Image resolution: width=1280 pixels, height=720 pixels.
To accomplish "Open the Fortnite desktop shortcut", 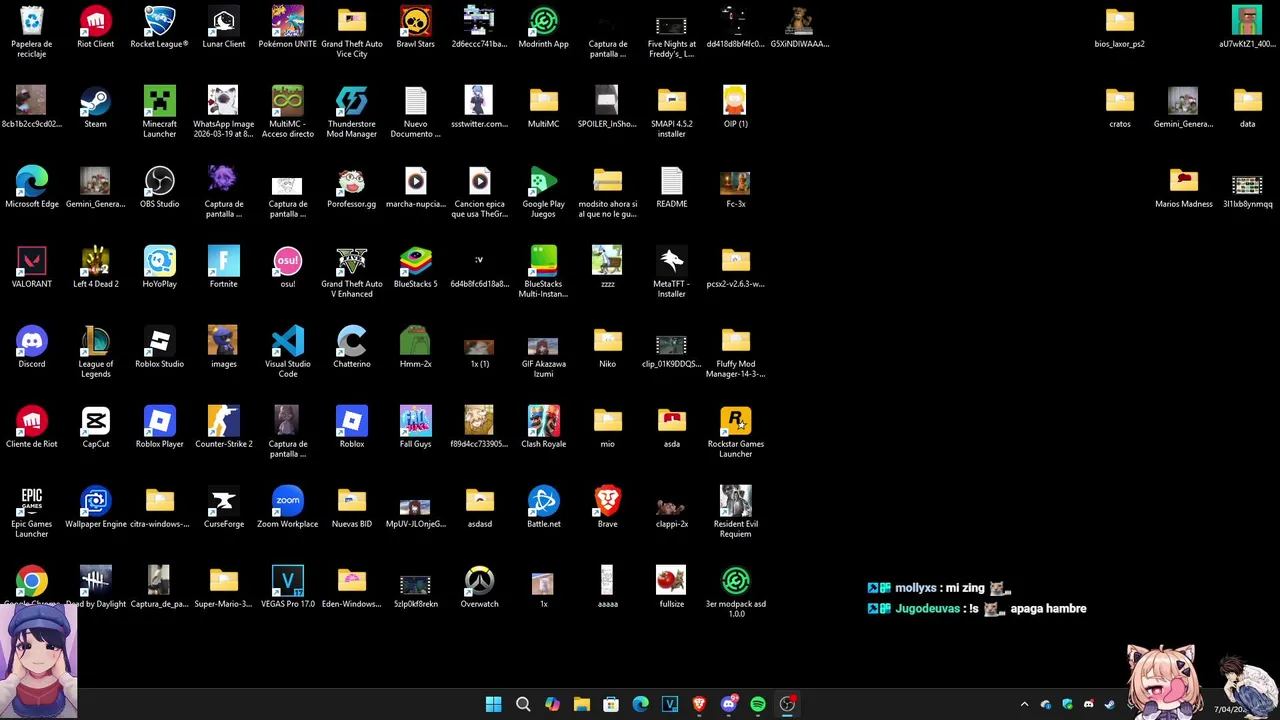I will [x=223, y=267].
